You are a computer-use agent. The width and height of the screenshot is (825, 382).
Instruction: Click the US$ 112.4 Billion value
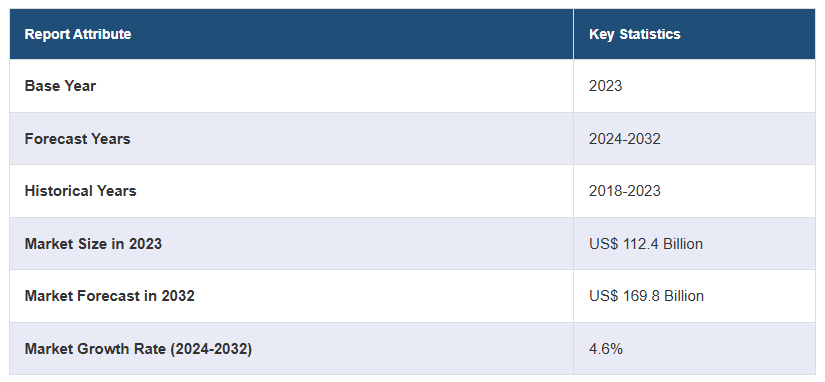point(646,244)
